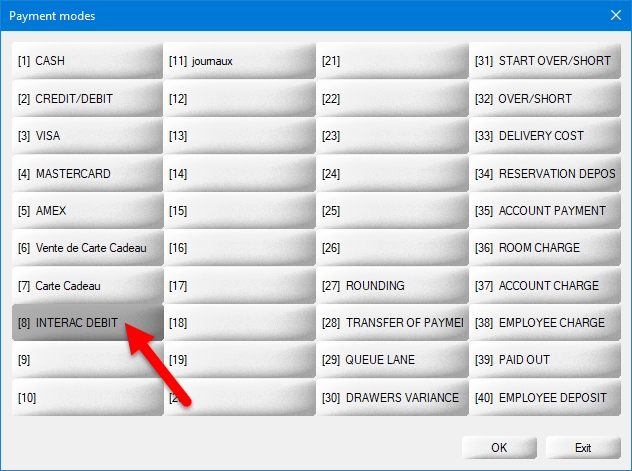The image size is (632, 471).
Task: Select the ROUNDING payment mode
Action: 392,286
